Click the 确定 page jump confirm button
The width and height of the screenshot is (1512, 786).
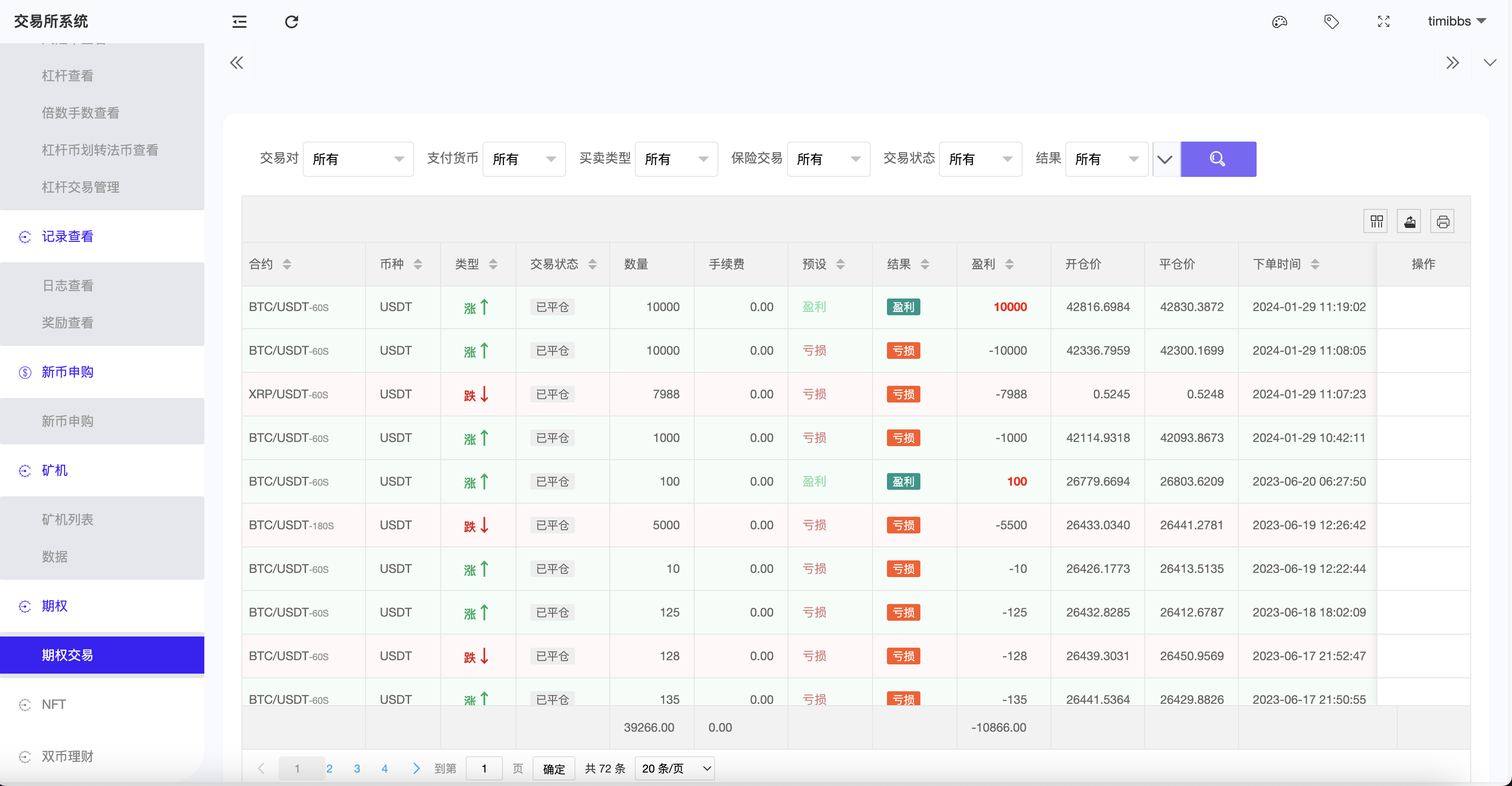tap(553, 768)
